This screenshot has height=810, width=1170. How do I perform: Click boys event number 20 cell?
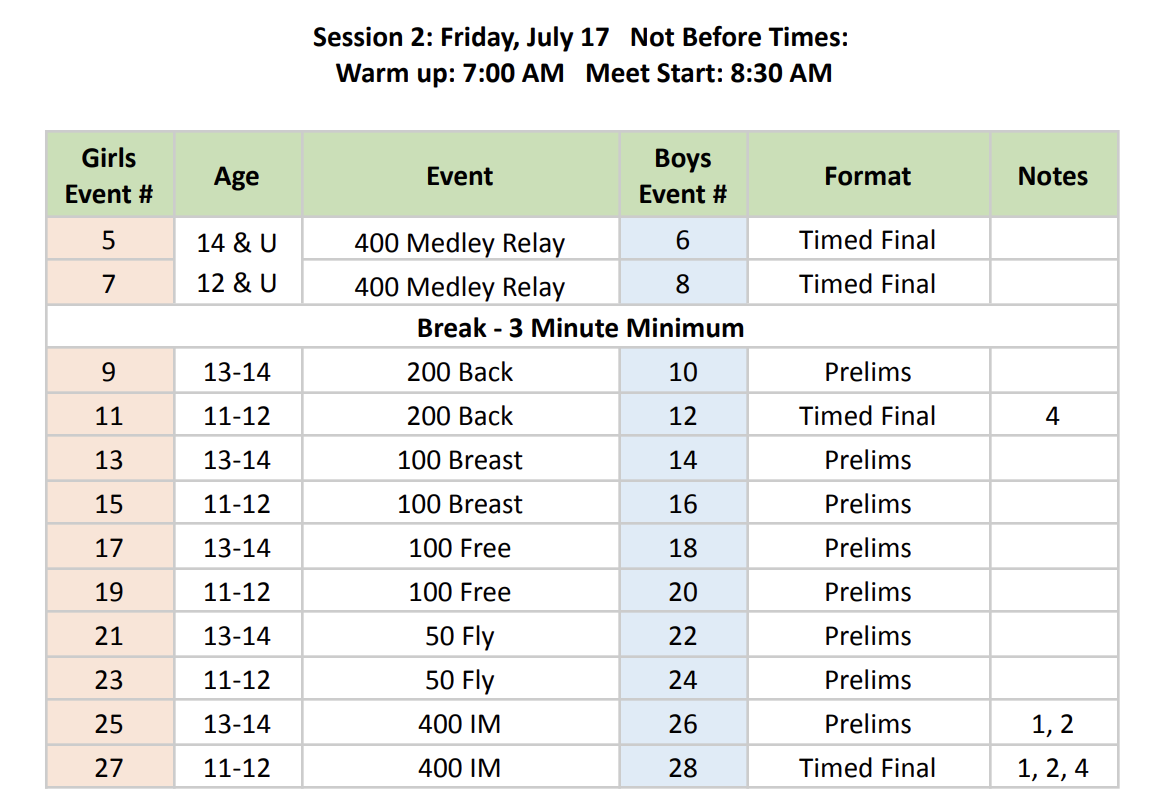coord(683,591)
